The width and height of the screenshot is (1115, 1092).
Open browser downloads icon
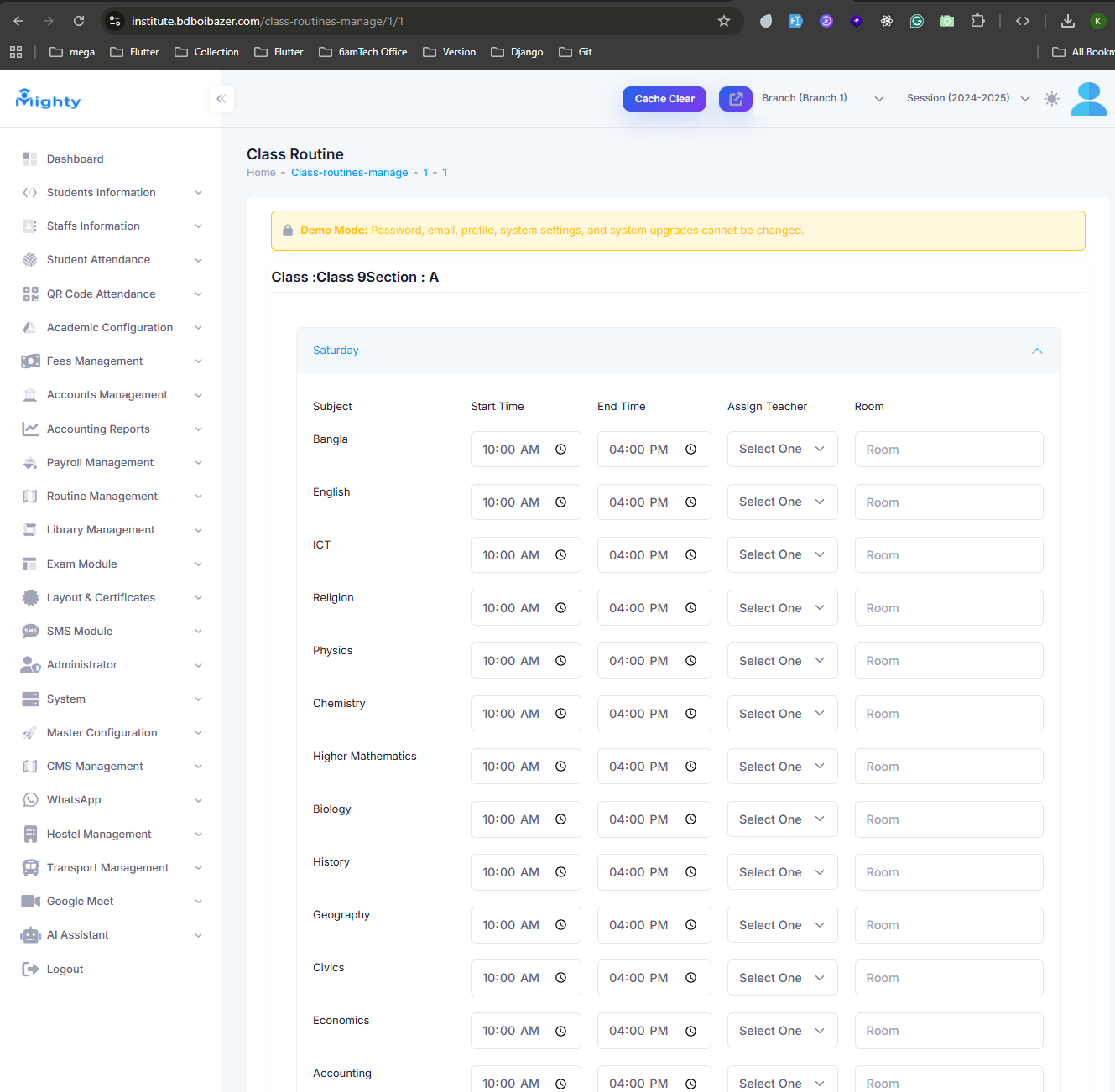[1068, 21]
